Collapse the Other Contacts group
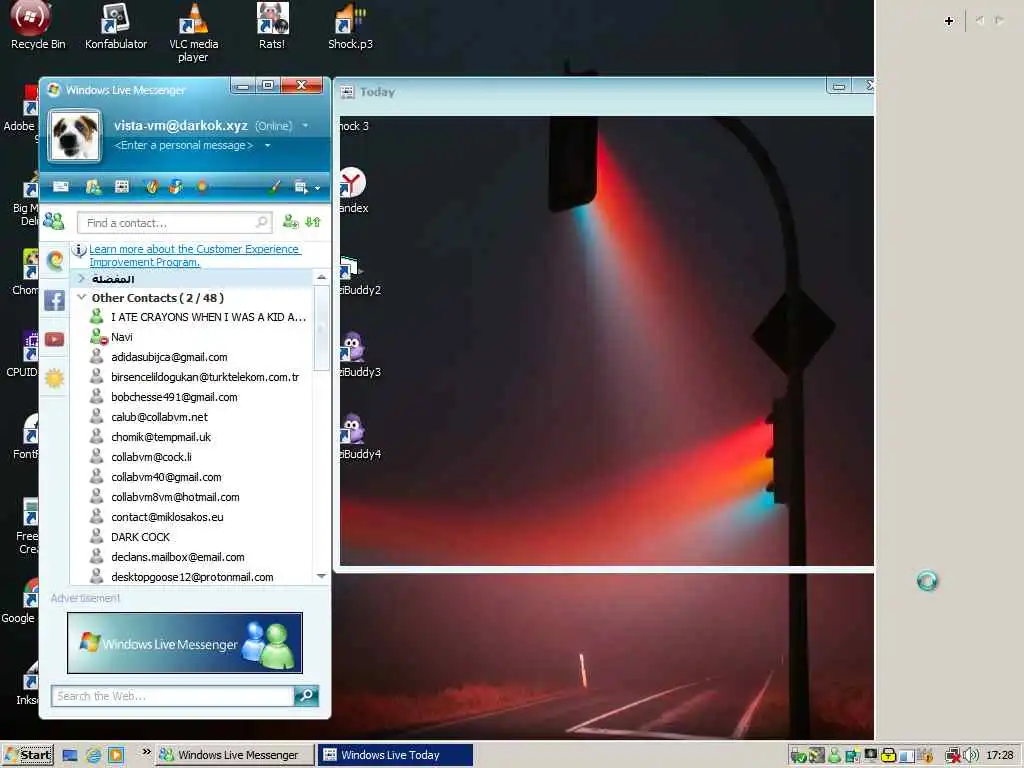Image resolution: width=1024 pixels, height=768 pixels. (x=82, y=297)
